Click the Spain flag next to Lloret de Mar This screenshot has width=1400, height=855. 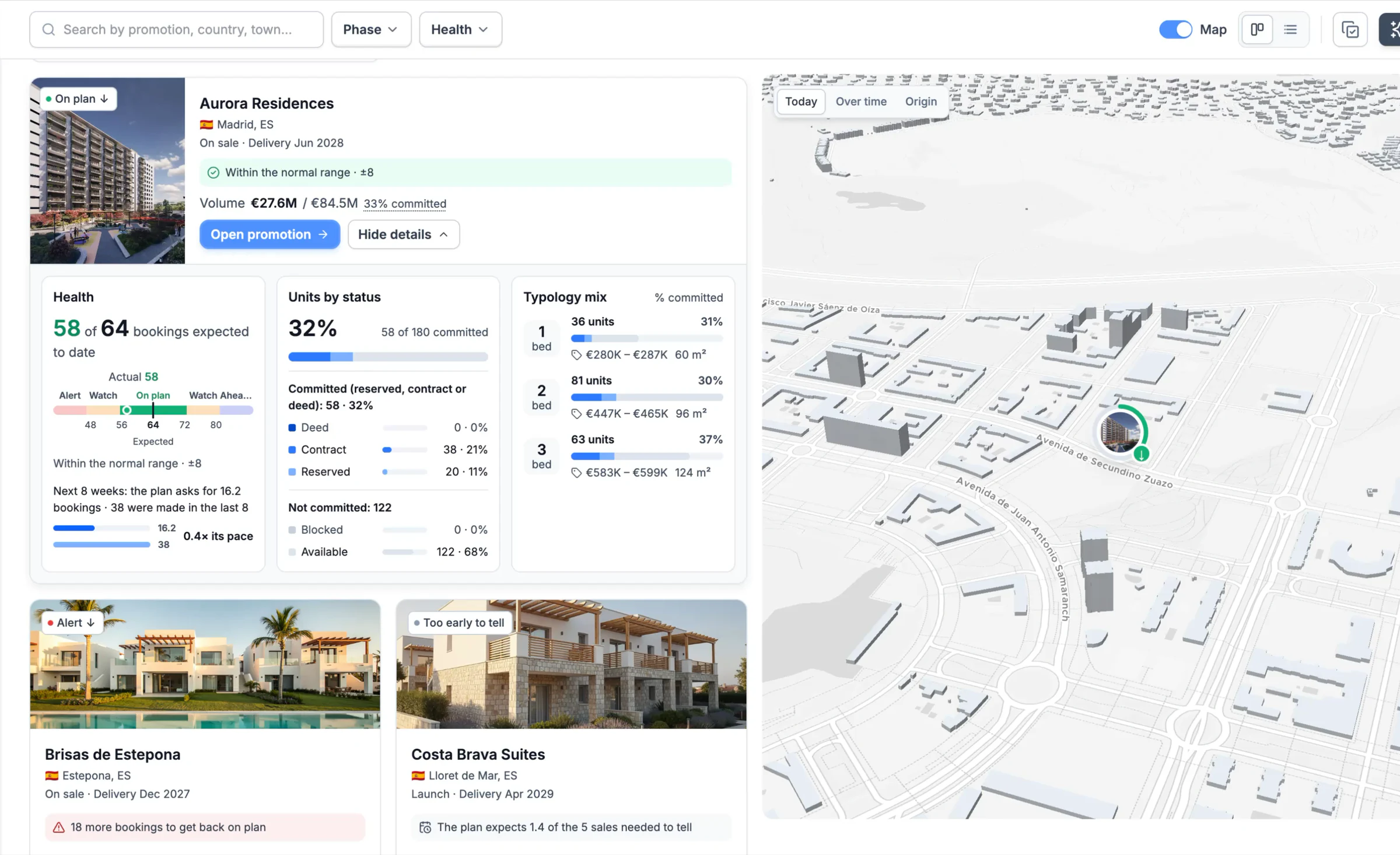point(418,776)
